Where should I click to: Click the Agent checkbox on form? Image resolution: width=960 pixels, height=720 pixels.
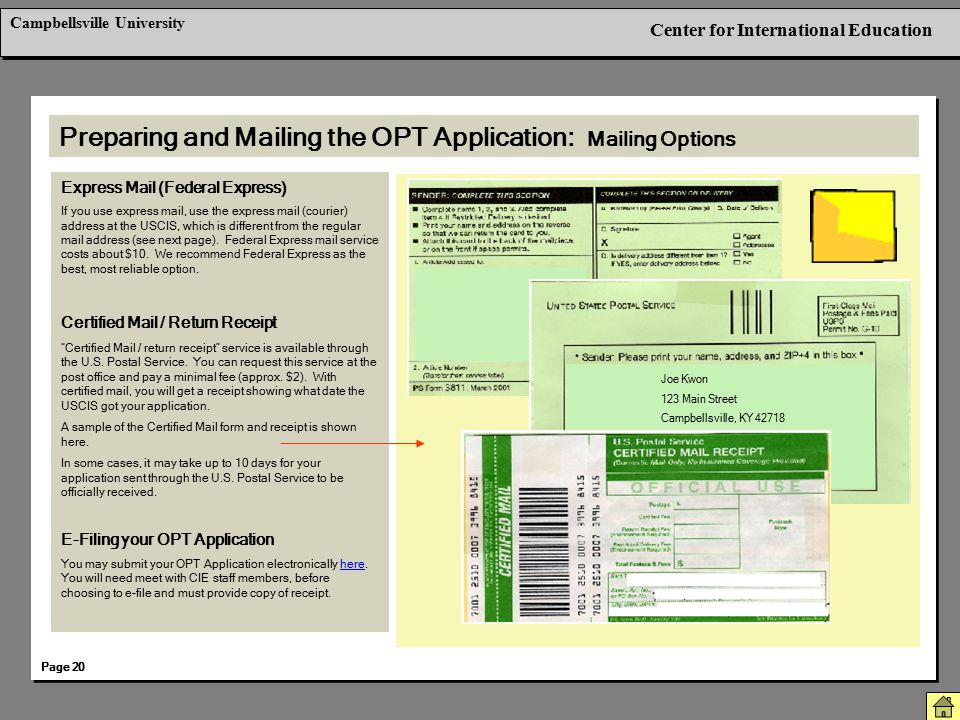(x=737, y=236)
